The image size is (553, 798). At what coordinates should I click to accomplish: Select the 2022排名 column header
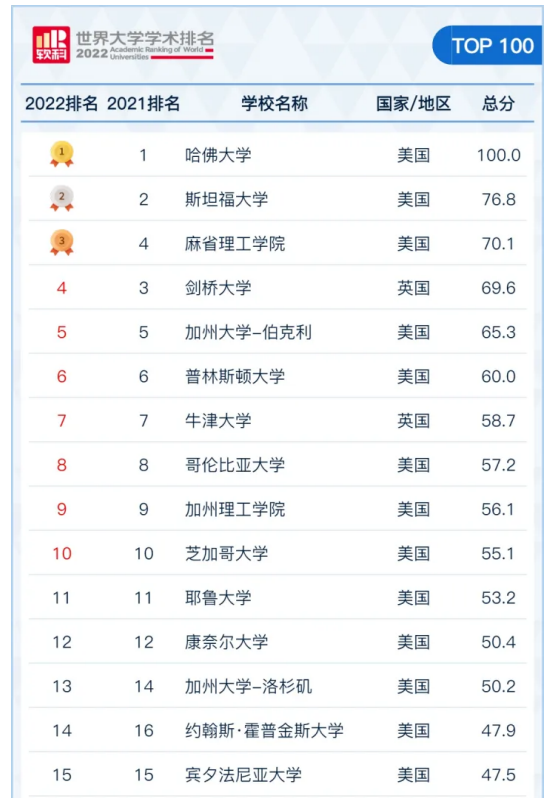pos(62,103)
